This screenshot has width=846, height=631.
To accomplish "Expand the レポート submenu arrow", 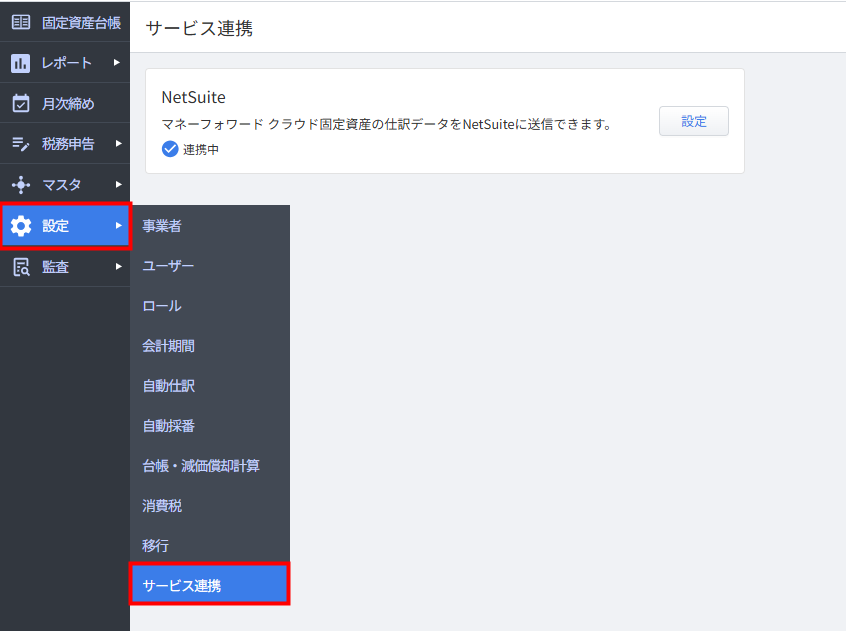I will pos(117,63).
